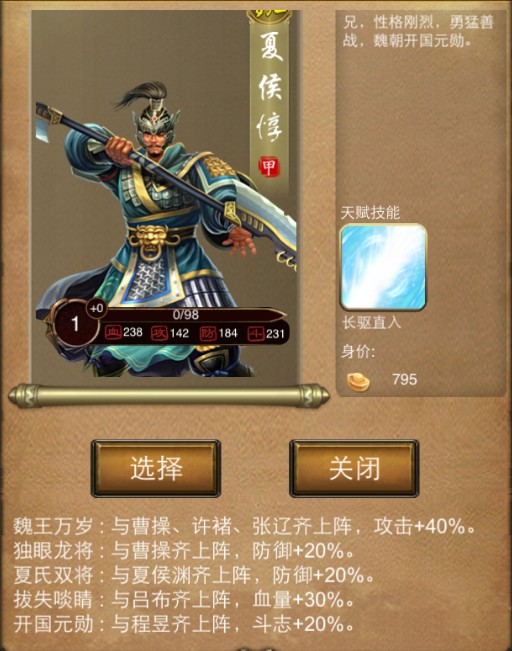The width and height of the screenshot is (512, 651).
Task: Click the 血 health stat icon
Action: pyautogui.click(x=113, y=333)
